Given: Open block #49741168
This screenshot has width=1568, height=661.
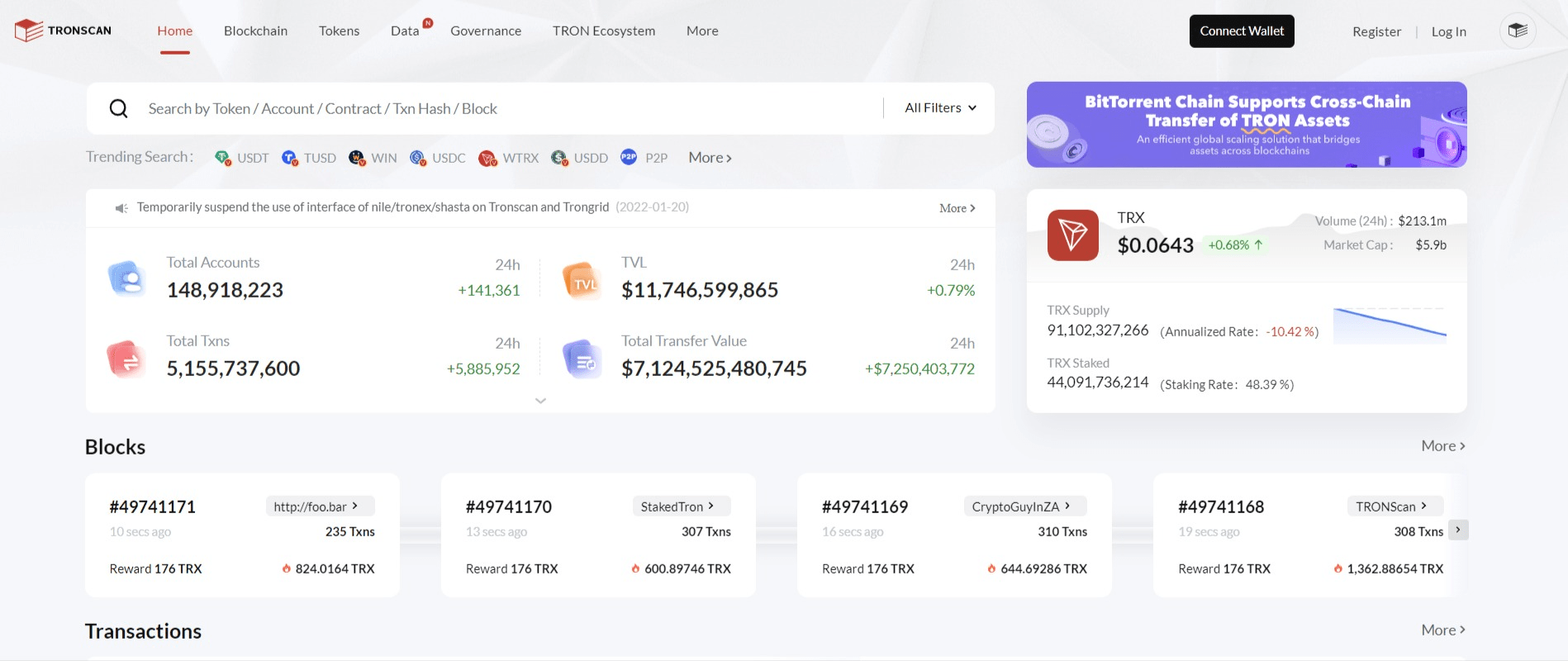Looking at the screenshot, I should pyautogui.click(x=1221, y=506).
